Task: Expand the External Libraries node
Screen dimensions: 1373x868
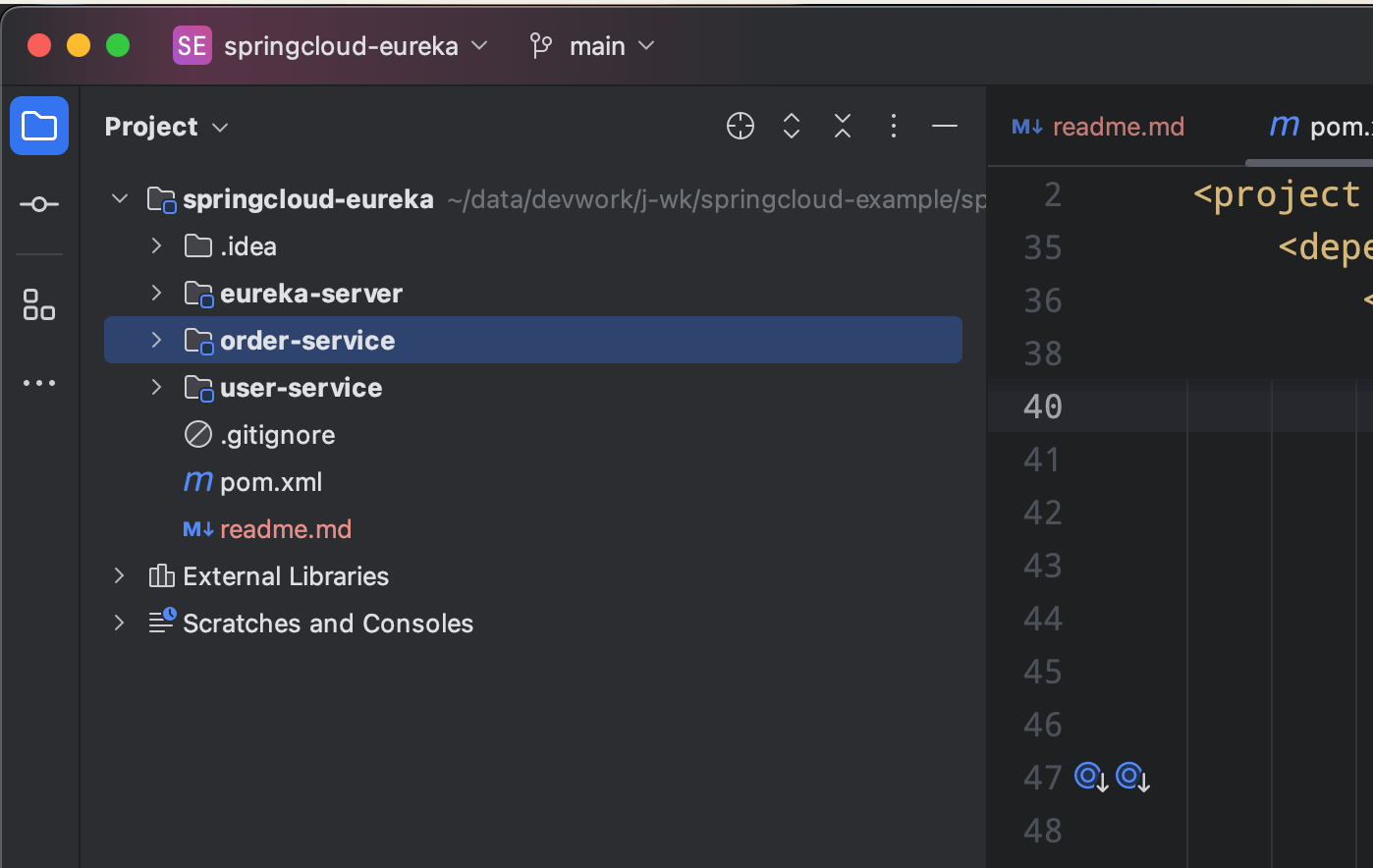Action: (119, 575)
